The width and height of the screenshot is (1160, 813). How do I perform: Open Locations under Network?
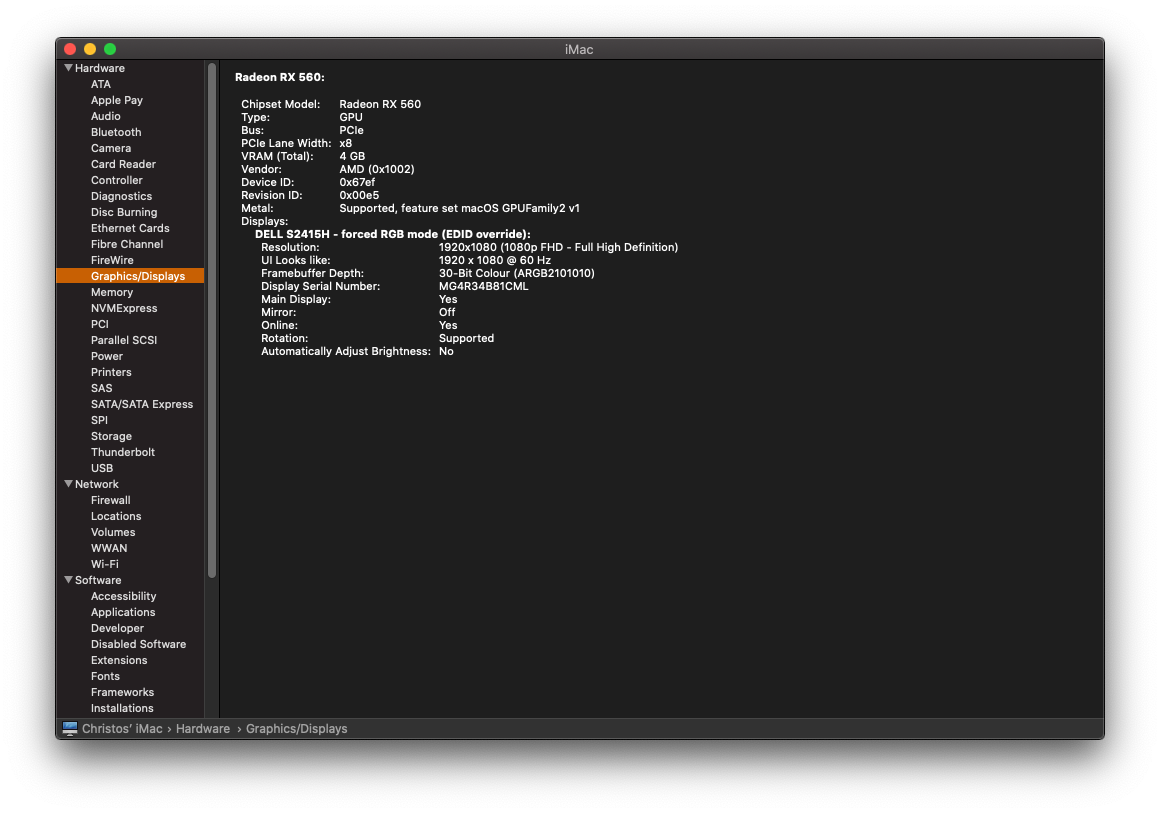click(x=116, y=516)
